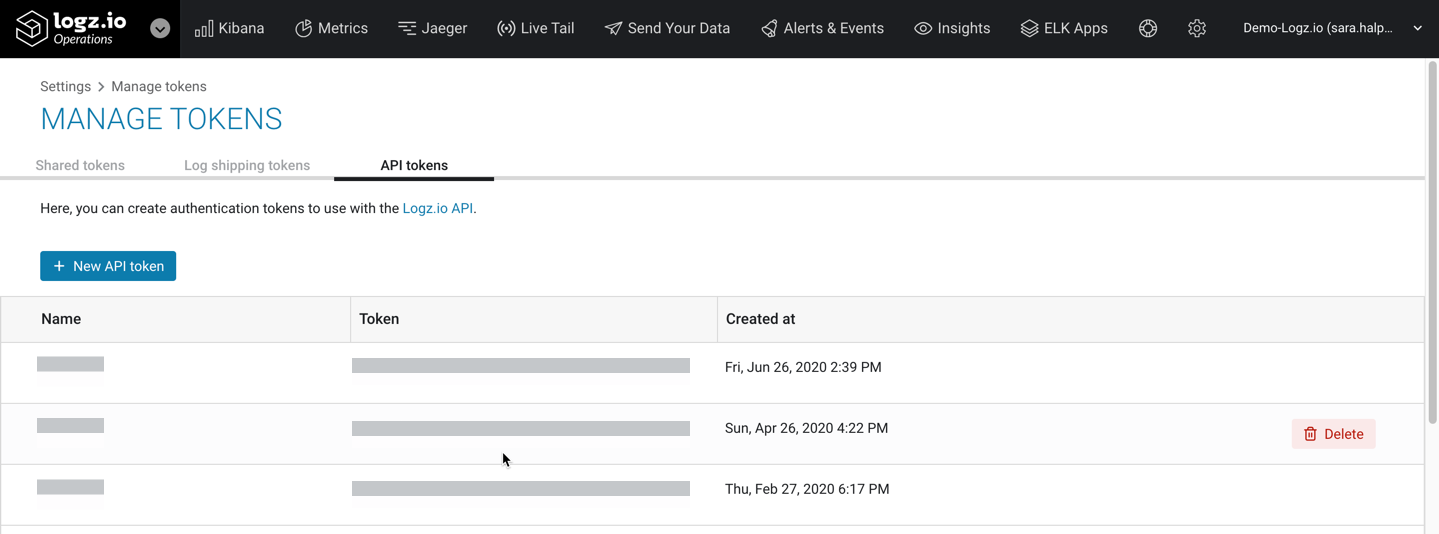Screen dimensions: 1439x534
Task: Switch to the Shared tokens tab
Action: [x=80, y=165]
